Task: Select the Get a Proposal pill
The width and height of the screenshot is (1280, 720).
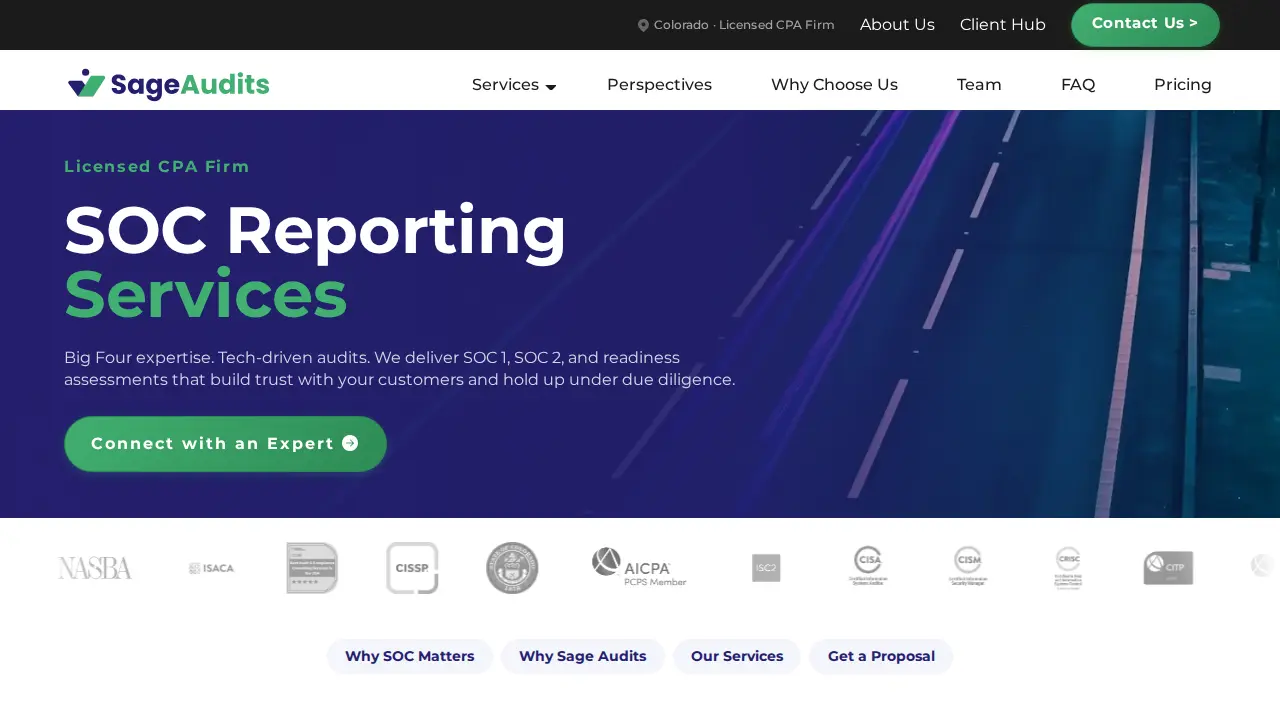Action: point(881,656)
